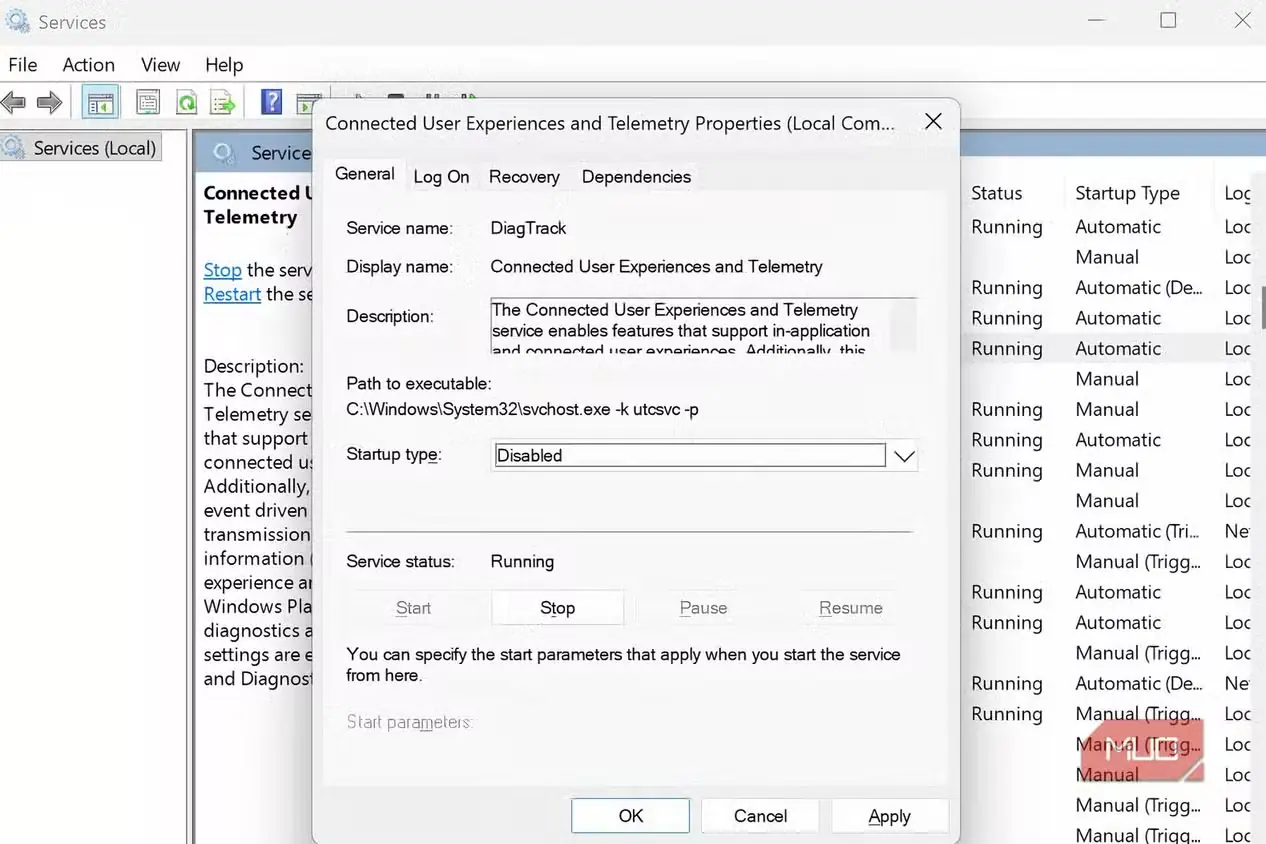Switch to the Dependencies tab
The height and width of the screenshot is (844, 1266).
point(636,177)
